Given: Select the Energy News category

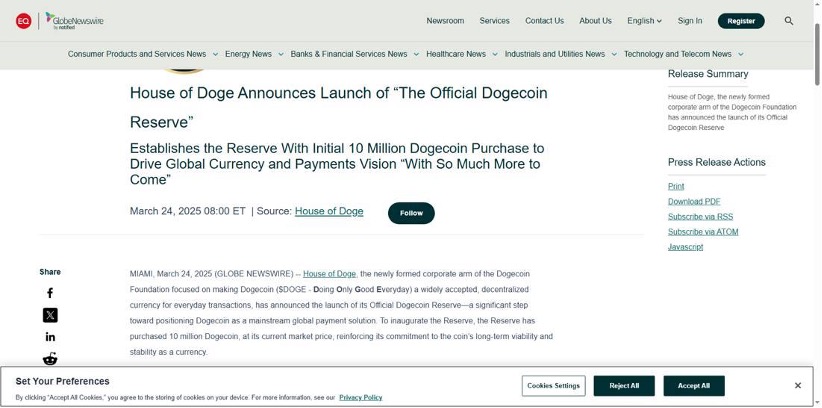Looking at the screenshot, I should tap(248, 54).
